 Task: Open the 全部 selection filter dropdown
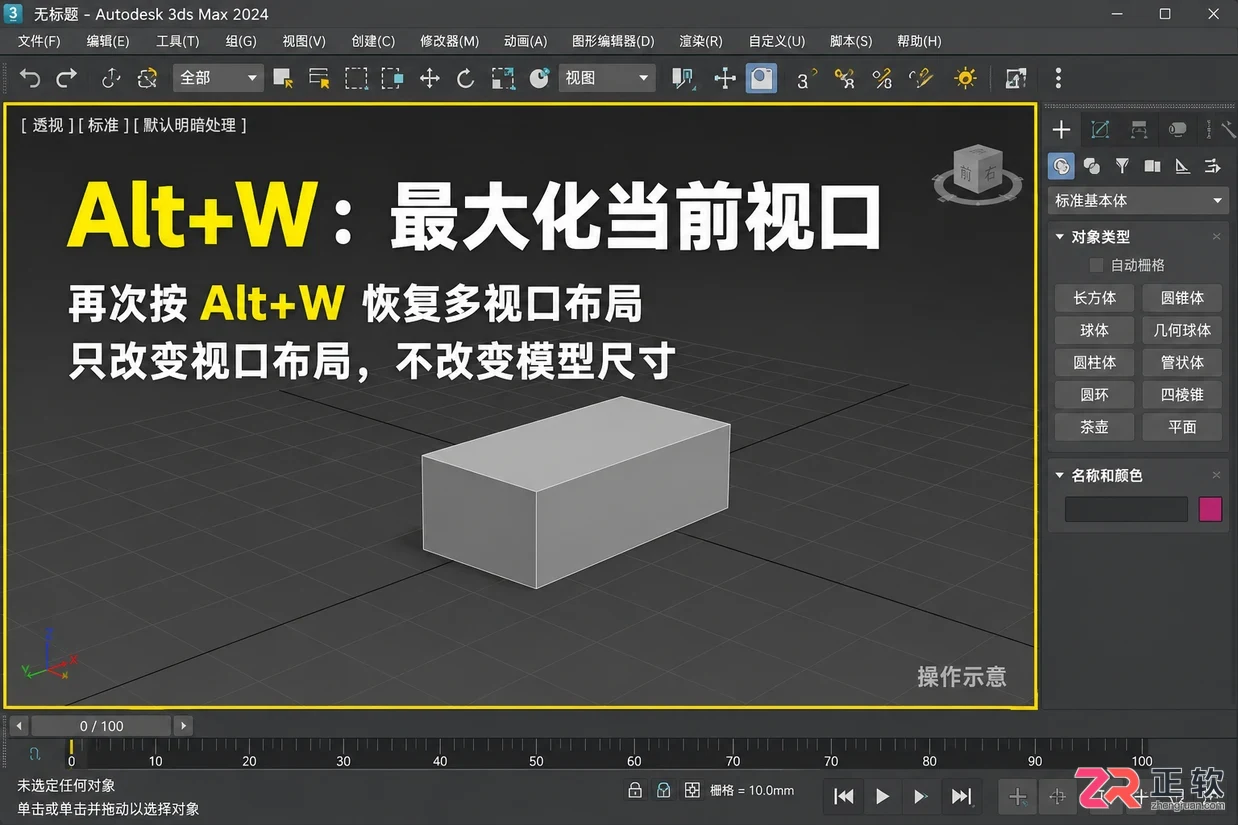(x=218, y=78)
